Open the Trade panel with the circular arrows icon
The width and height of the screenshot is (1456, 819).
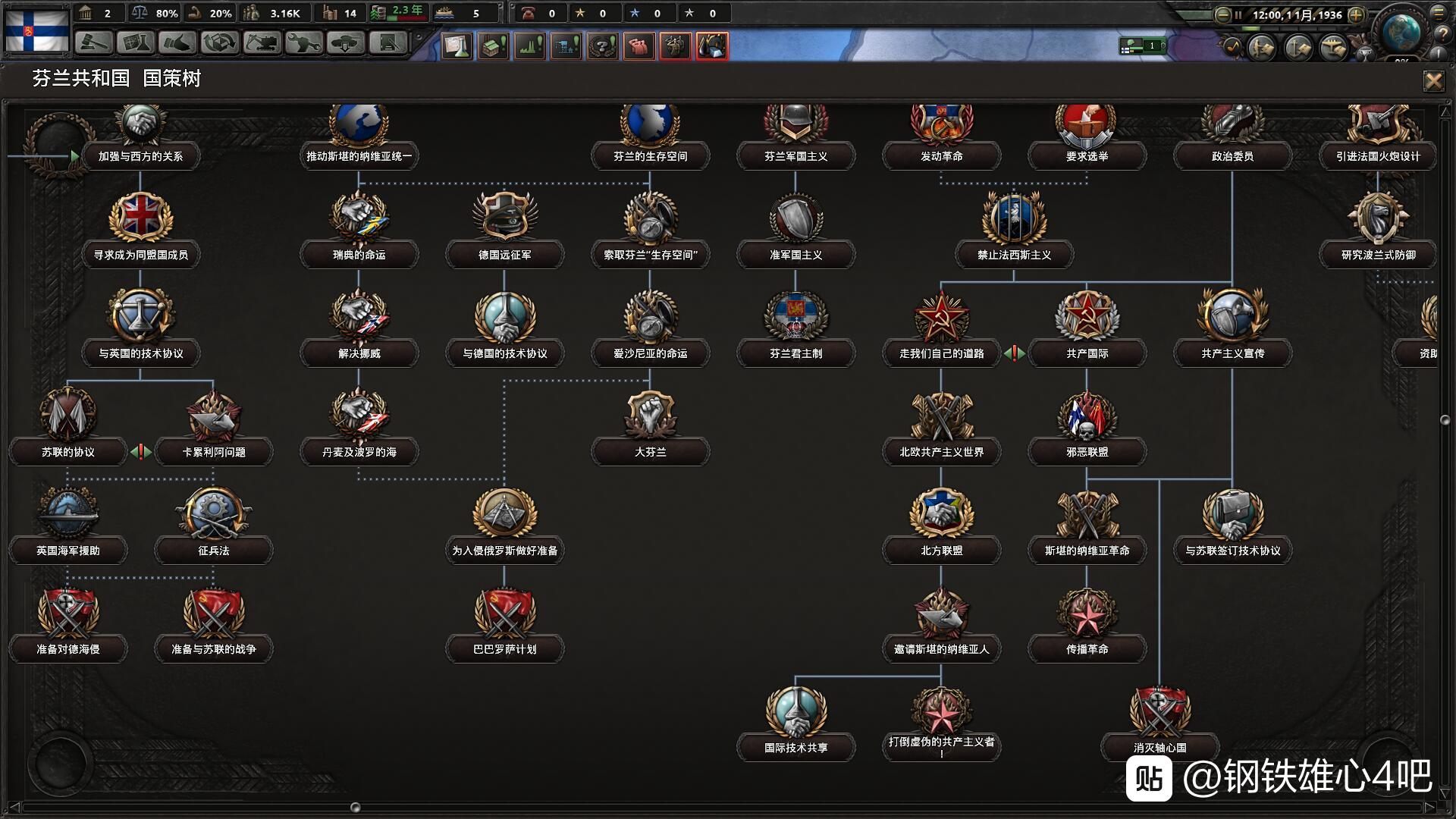pos(220,43)
